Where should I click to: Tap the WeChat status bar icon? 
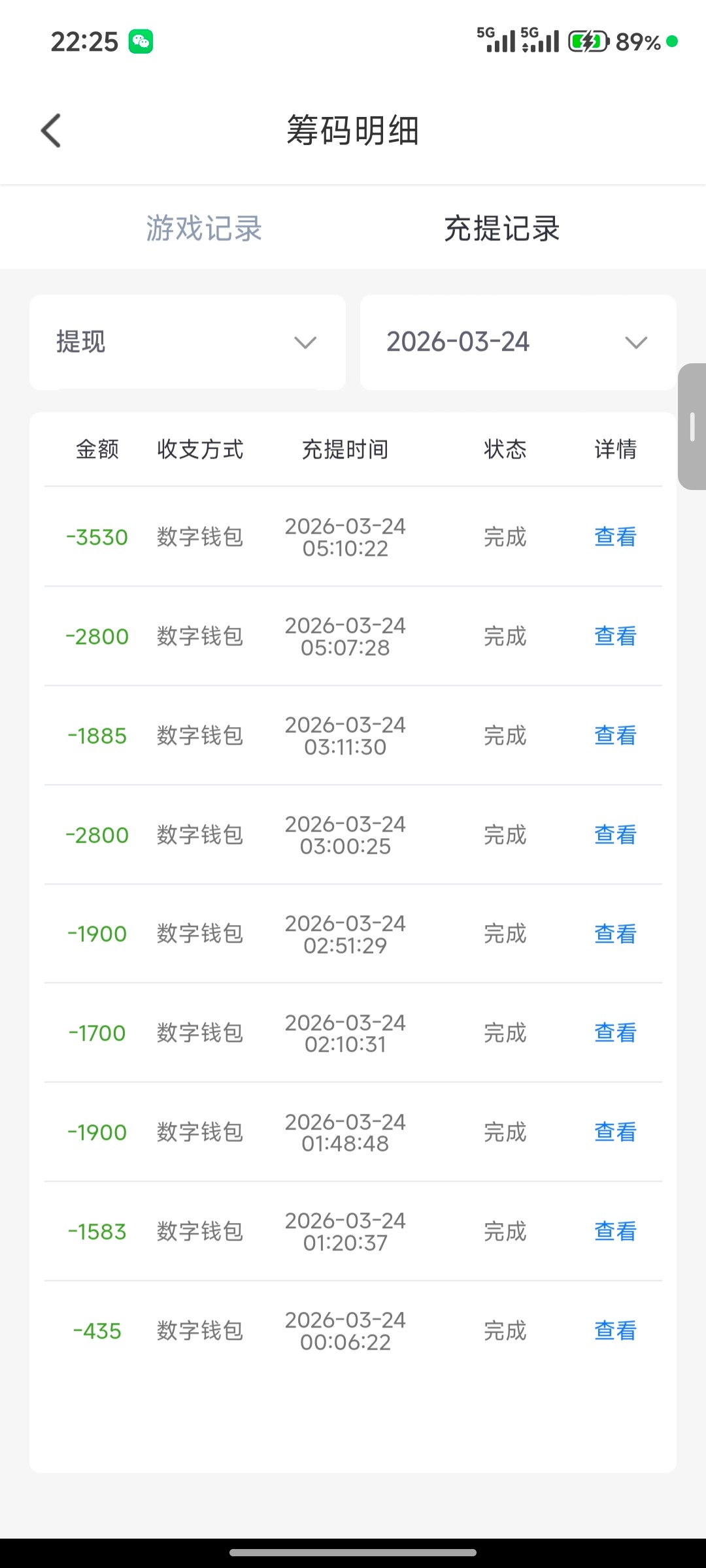(x=141, y=42)
